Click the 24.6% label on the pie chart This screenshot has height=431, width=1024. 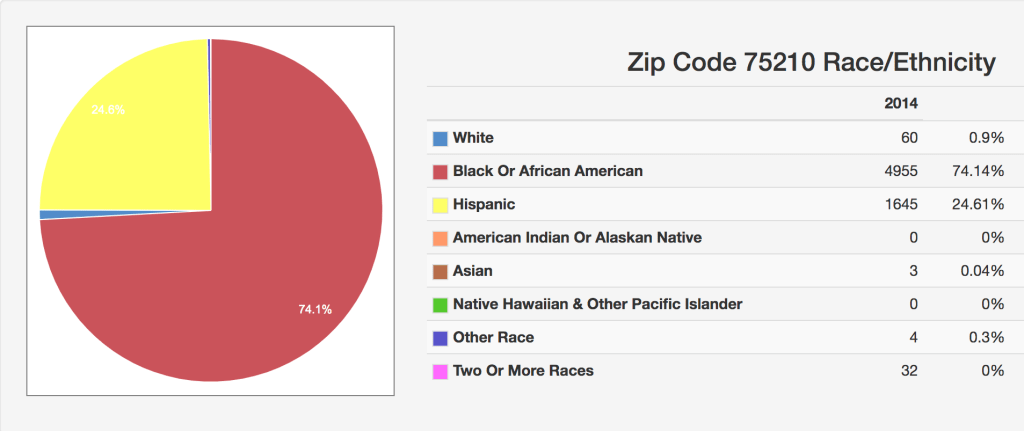[108, 110]
